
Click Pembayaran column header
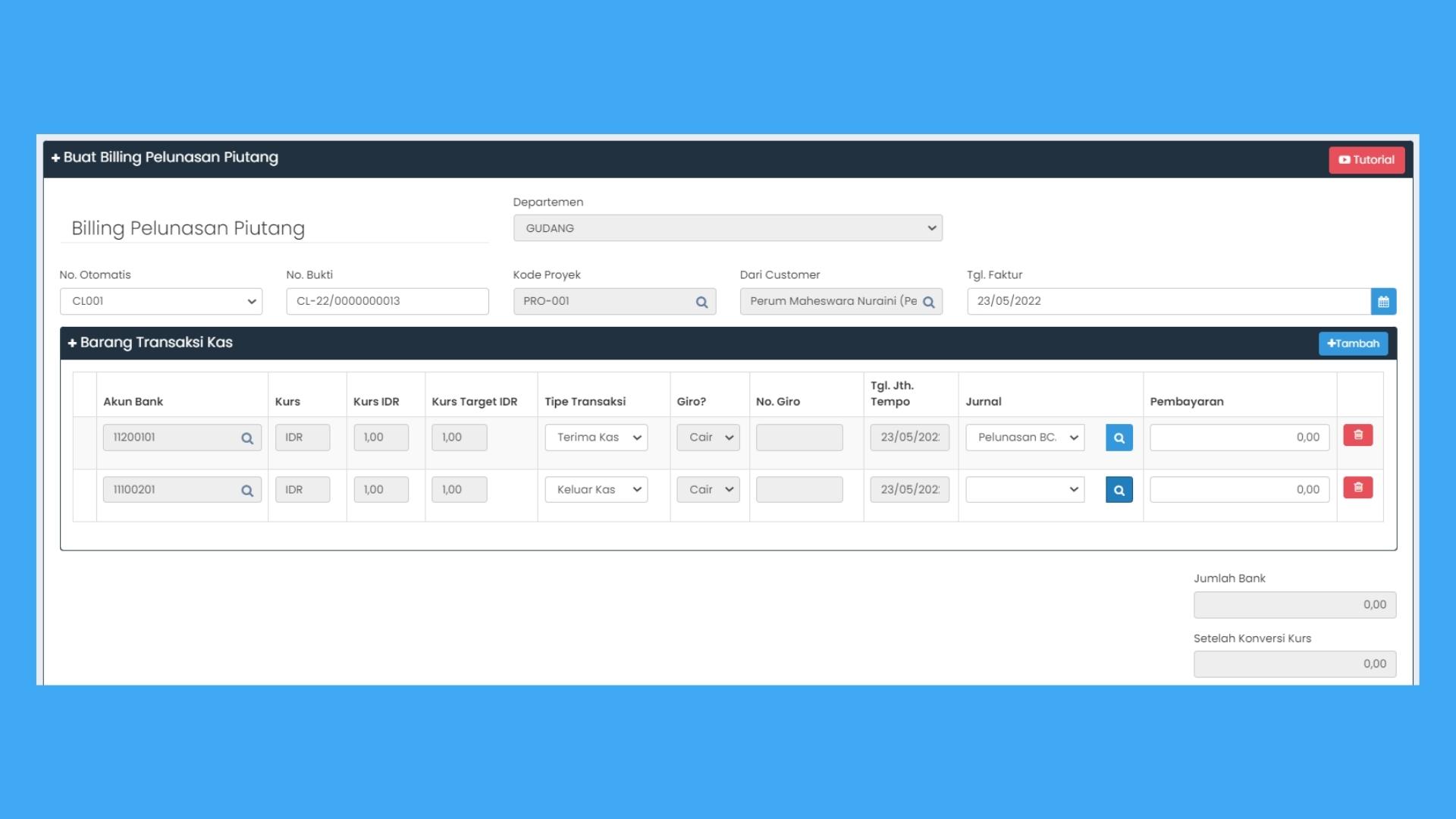click(1187, 402)
